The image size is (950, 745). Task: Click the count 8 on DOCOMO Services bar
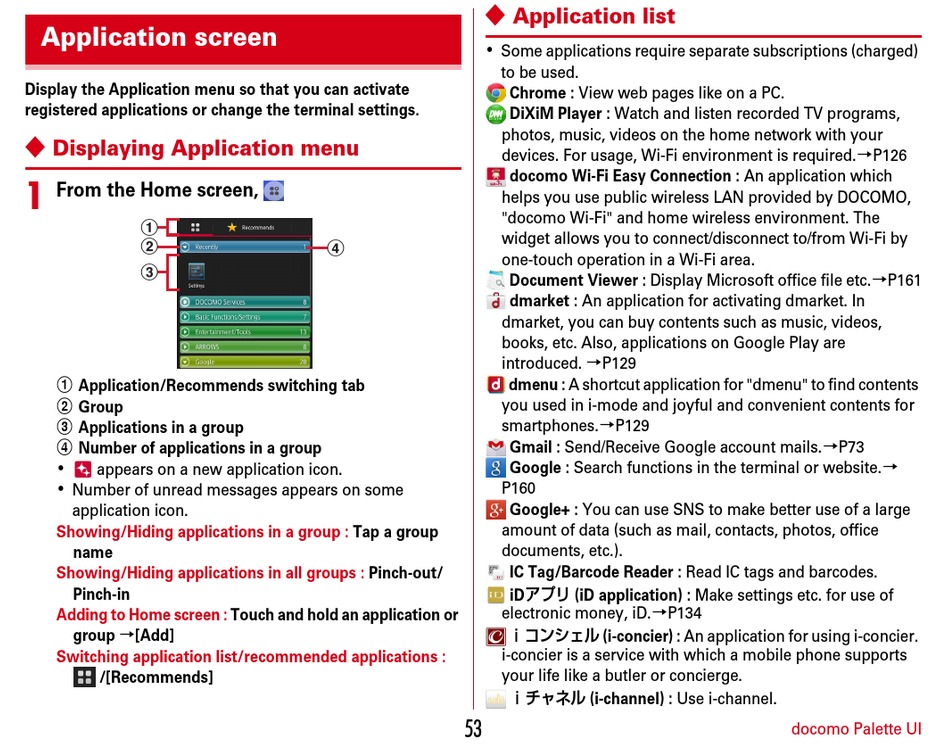(x=304, y=302)
